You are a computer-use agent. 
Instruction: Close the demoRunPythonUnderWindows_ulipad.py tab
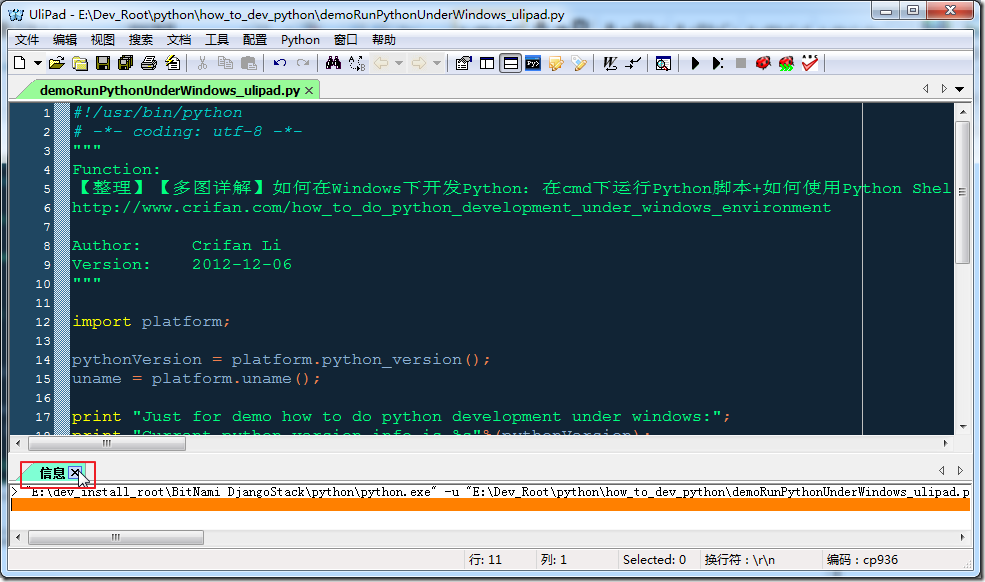click(309, 91)
